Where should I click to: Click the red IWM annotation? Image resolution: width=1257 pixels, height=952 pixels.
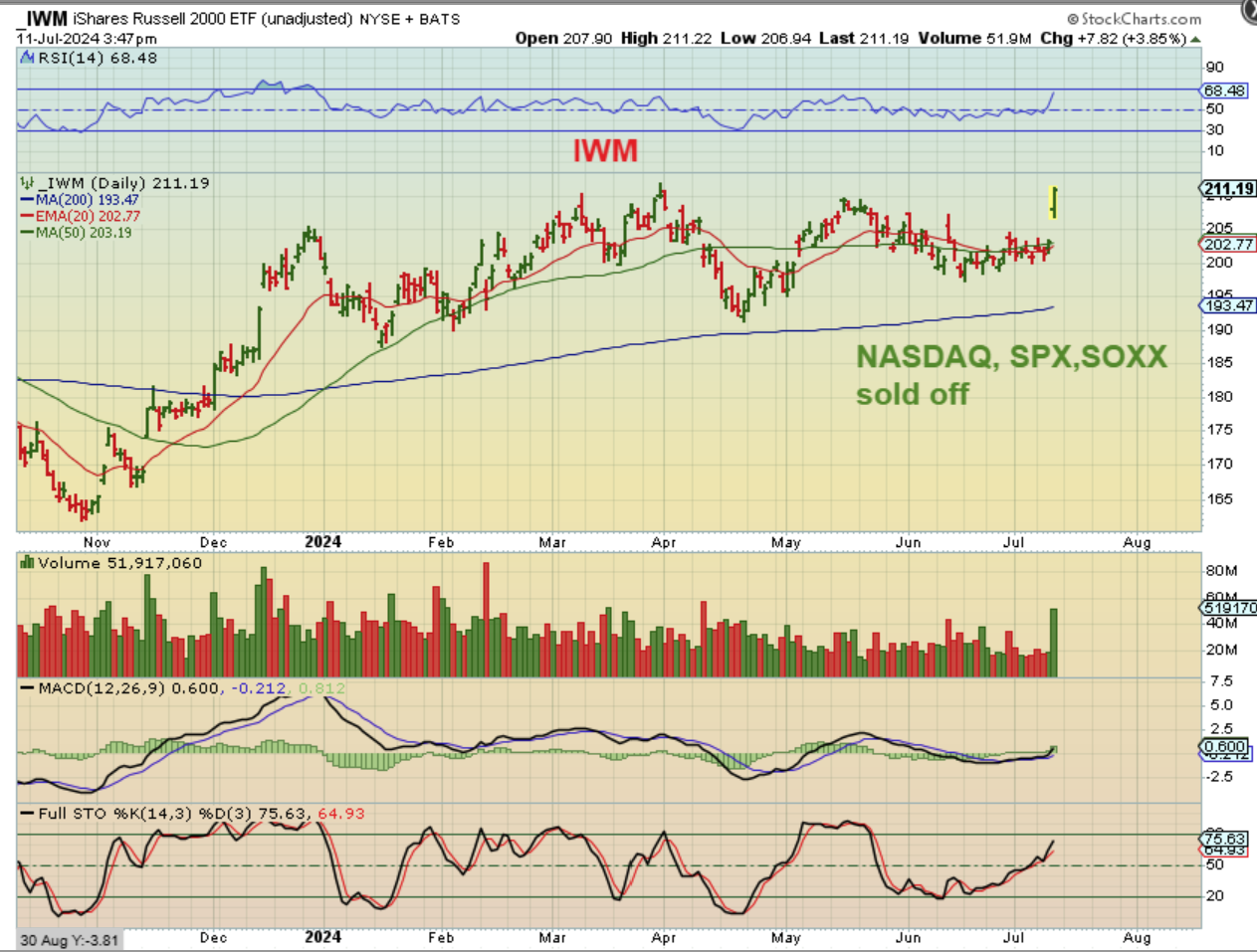point(604,151)
